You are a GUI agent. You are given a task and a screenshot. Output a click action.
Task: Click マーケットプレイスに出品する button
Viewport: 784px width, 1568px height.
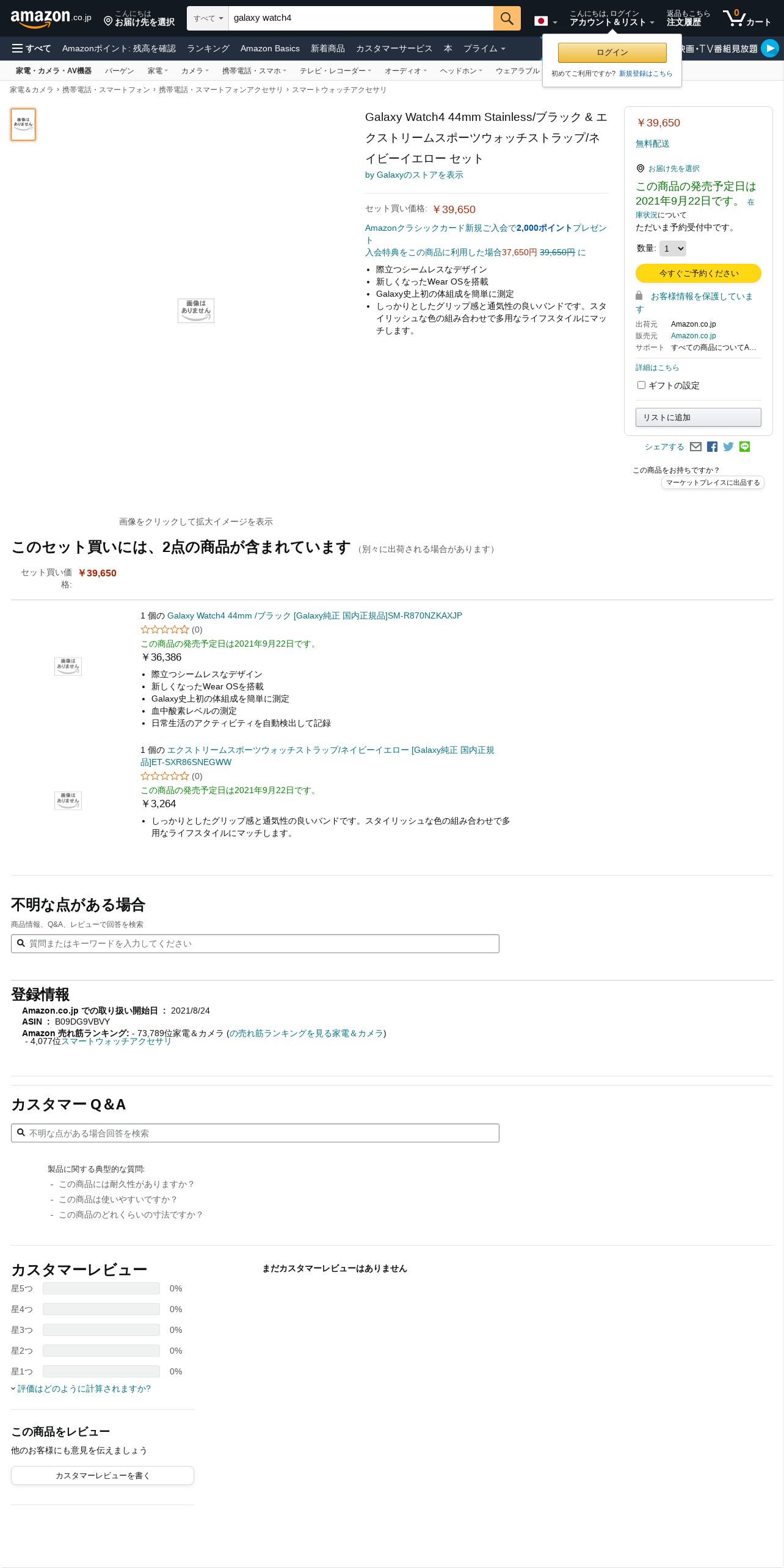[713, 482]
